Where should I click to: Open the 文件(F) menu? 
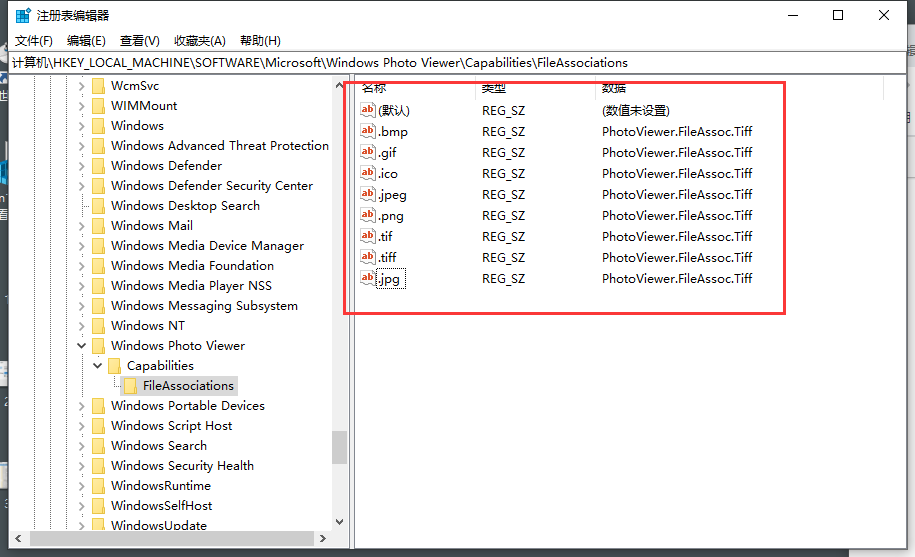coord(34,41)
